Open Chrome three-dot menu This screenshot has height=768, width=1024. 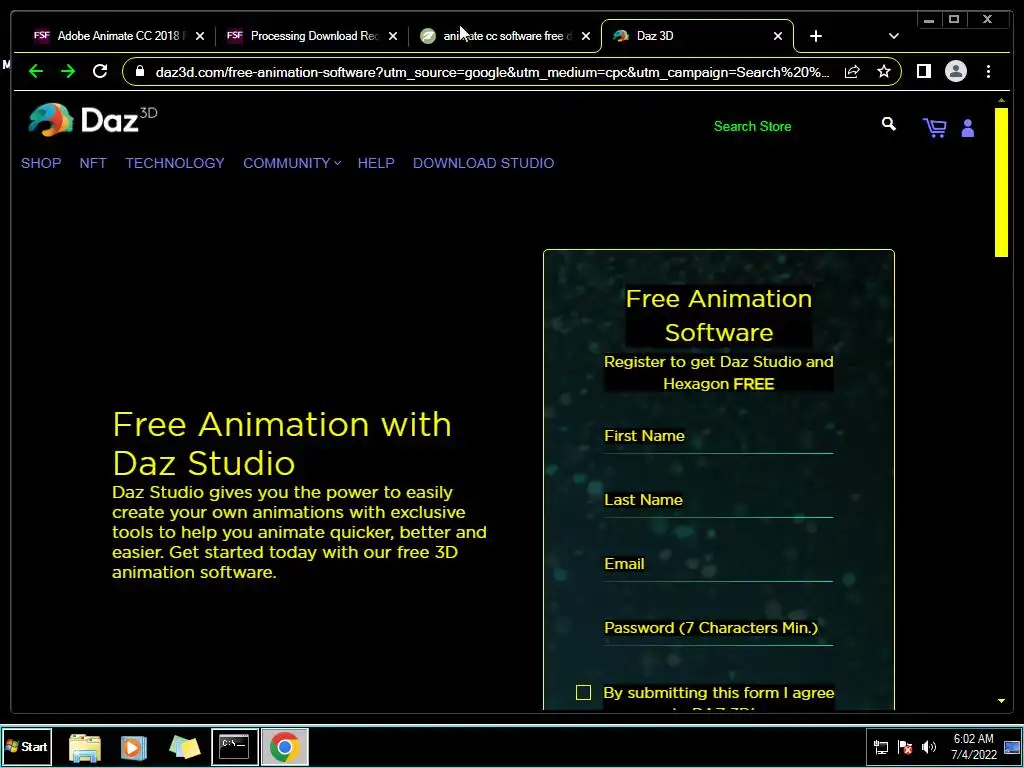(988, 71)
